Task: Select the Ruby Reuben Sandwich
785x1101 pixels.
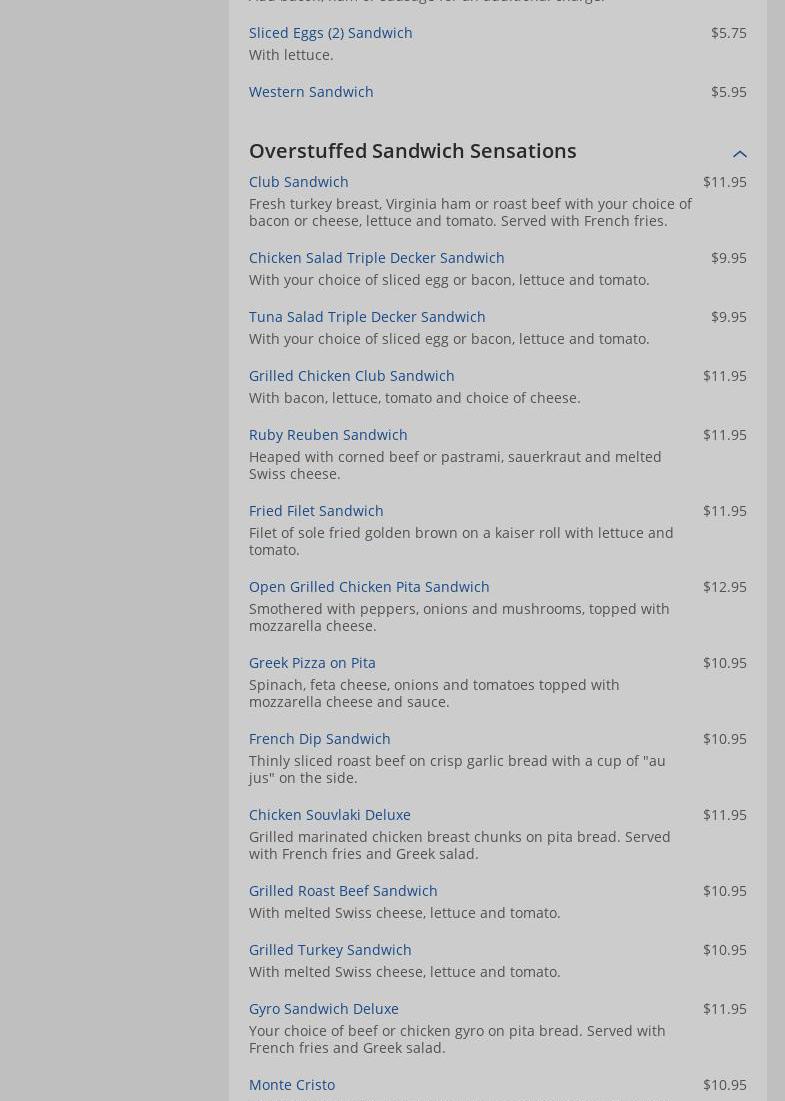Action: (328, 435)
